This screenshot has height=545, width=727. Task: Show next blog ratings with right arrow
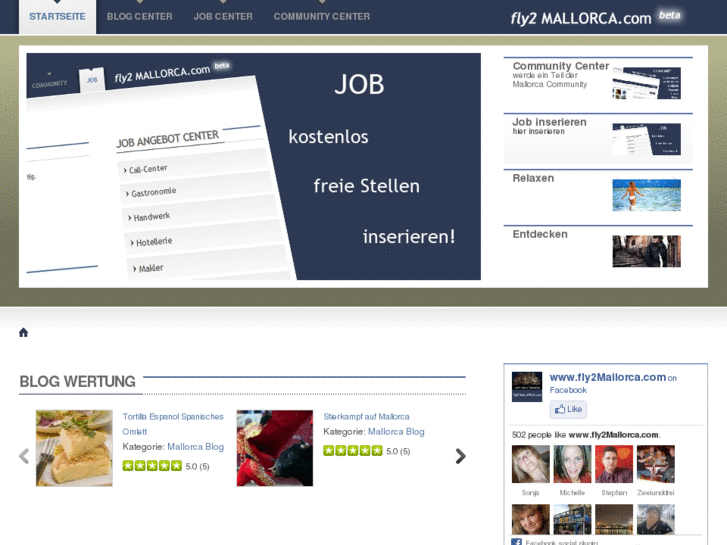pyautogui.click(x=460, y=456)
